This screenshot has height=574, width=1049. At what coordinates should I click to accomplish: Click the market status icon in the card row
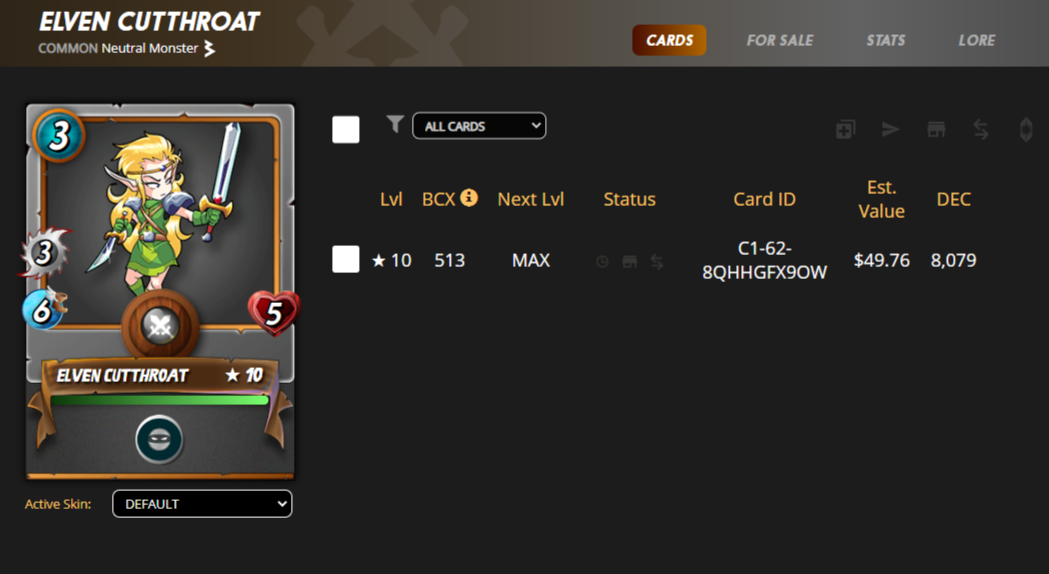click(630, 262)
